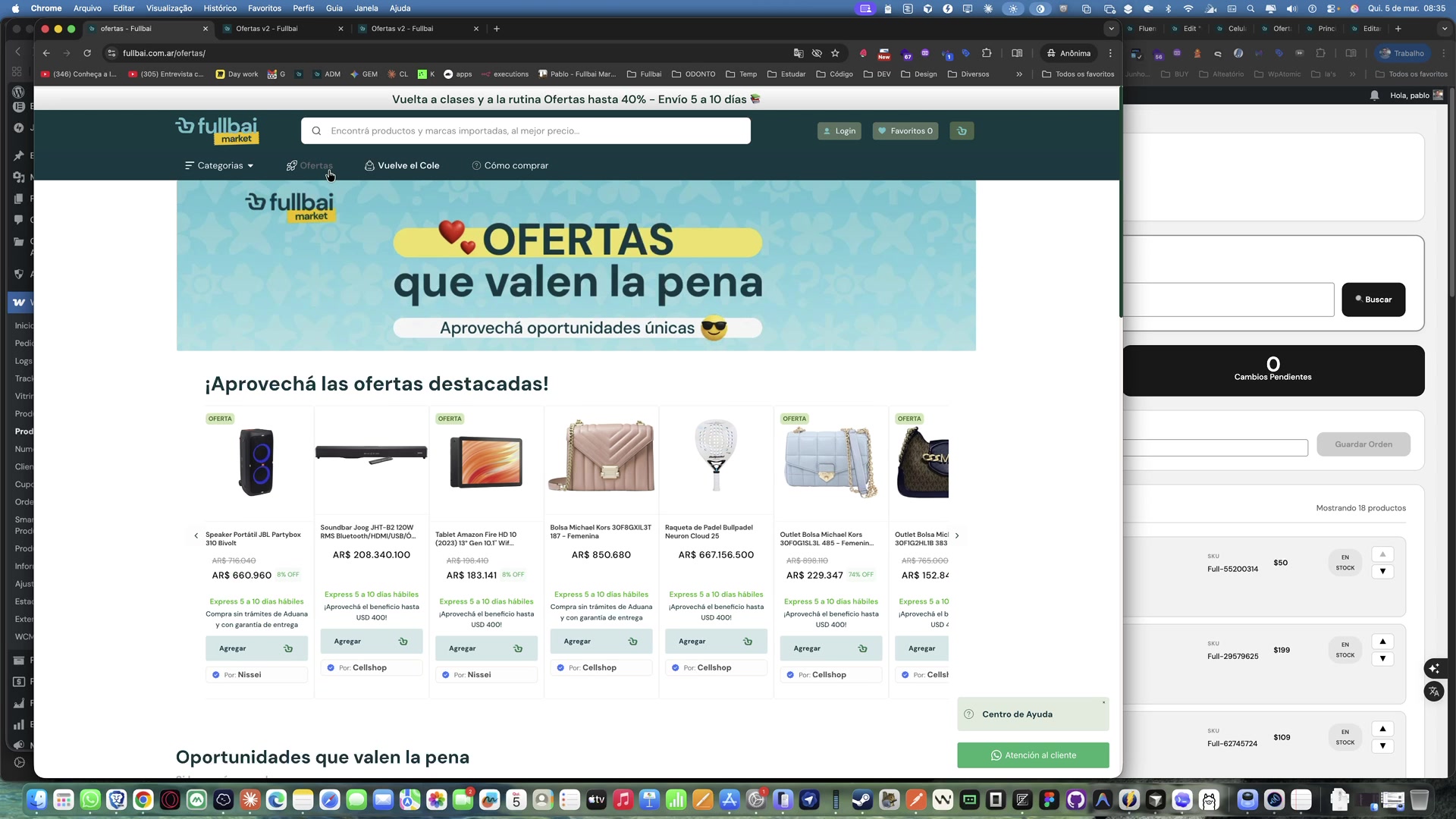Viewport: 1456px width, 819px height.
Task: Move product Full-55200314 down with arrow
Action: pos(1382,572)
